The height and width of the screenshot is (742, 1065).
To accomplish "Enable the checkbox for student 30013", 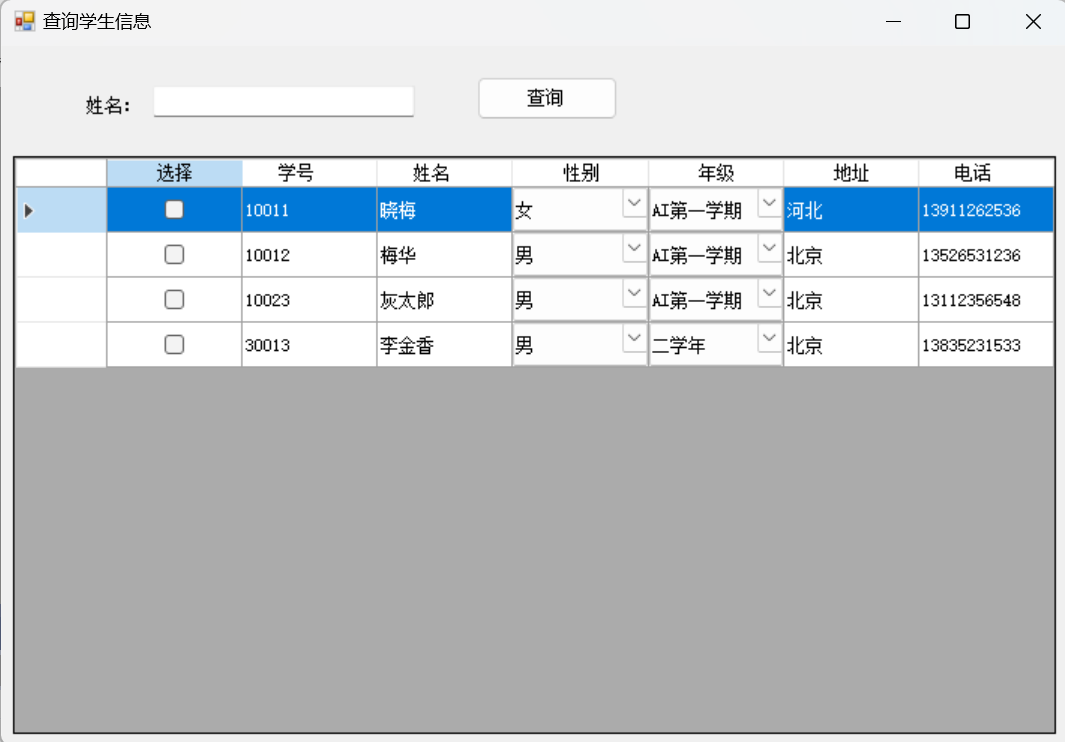I will coord(174,345).
